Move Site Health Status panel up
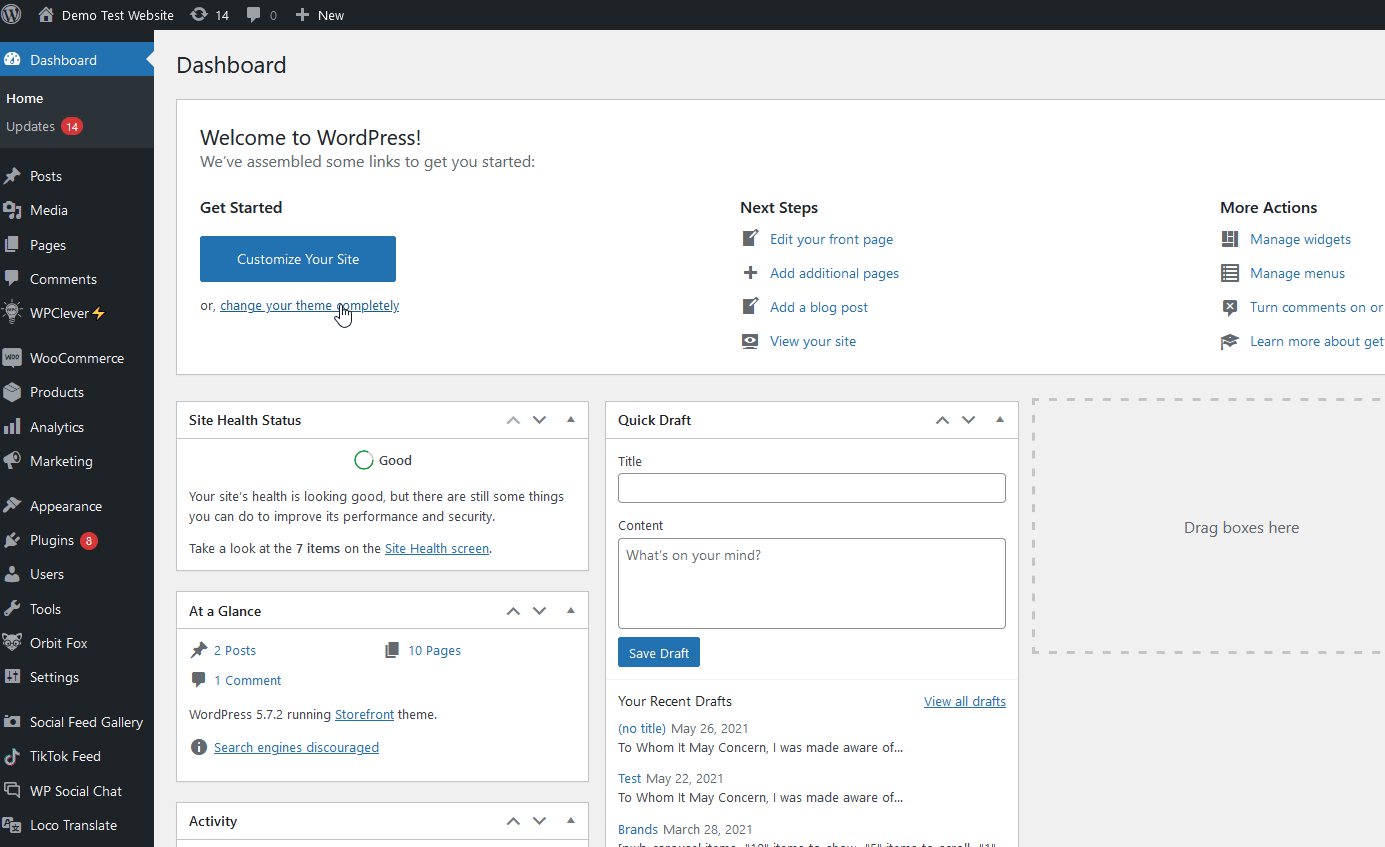Image resolution: width=1385 pixels, height=847 pixels. click(x=513, y=420)
